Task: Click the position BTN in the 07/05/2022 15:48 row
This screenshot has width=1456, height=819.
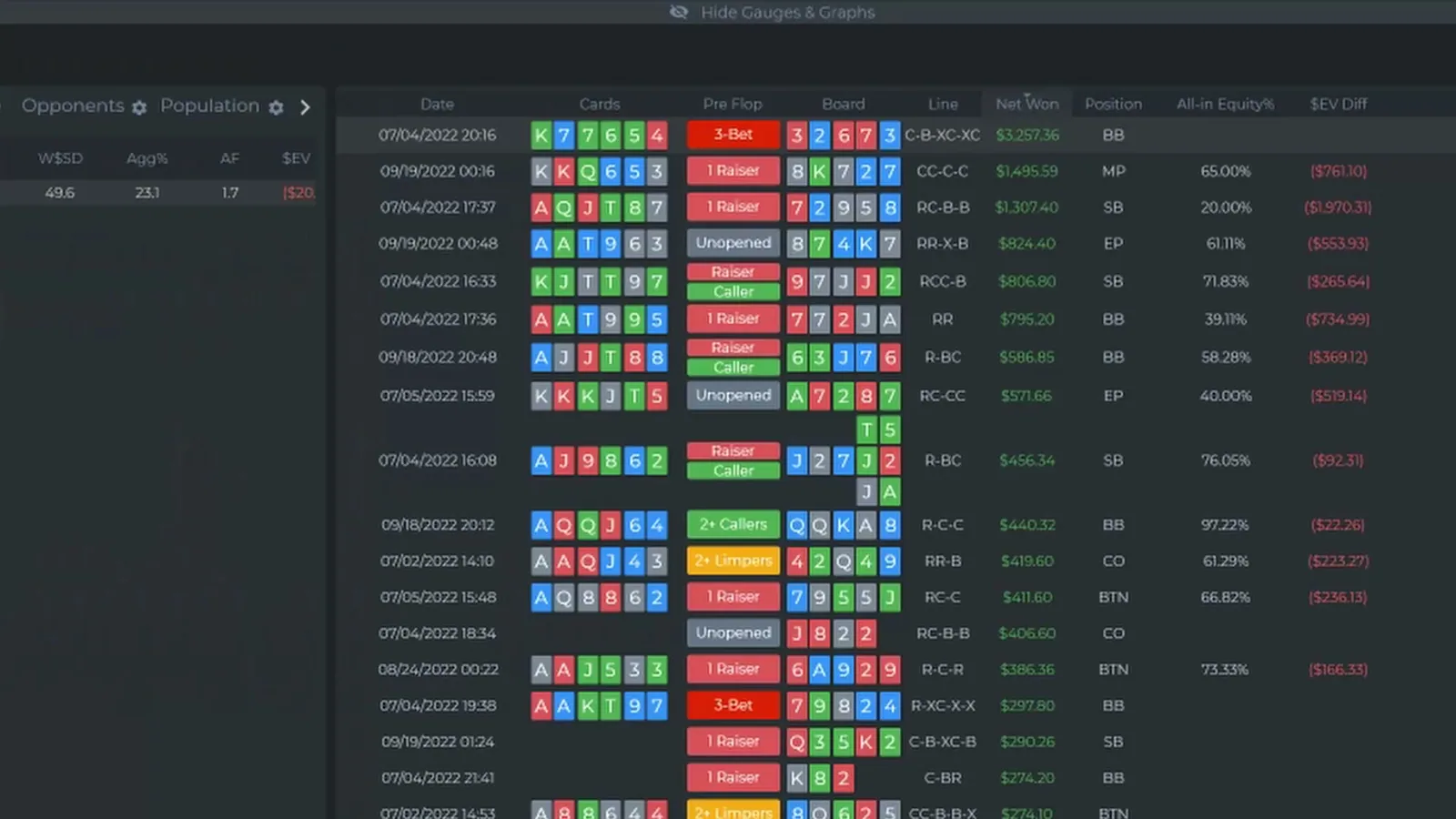Action: point(1113,598)
